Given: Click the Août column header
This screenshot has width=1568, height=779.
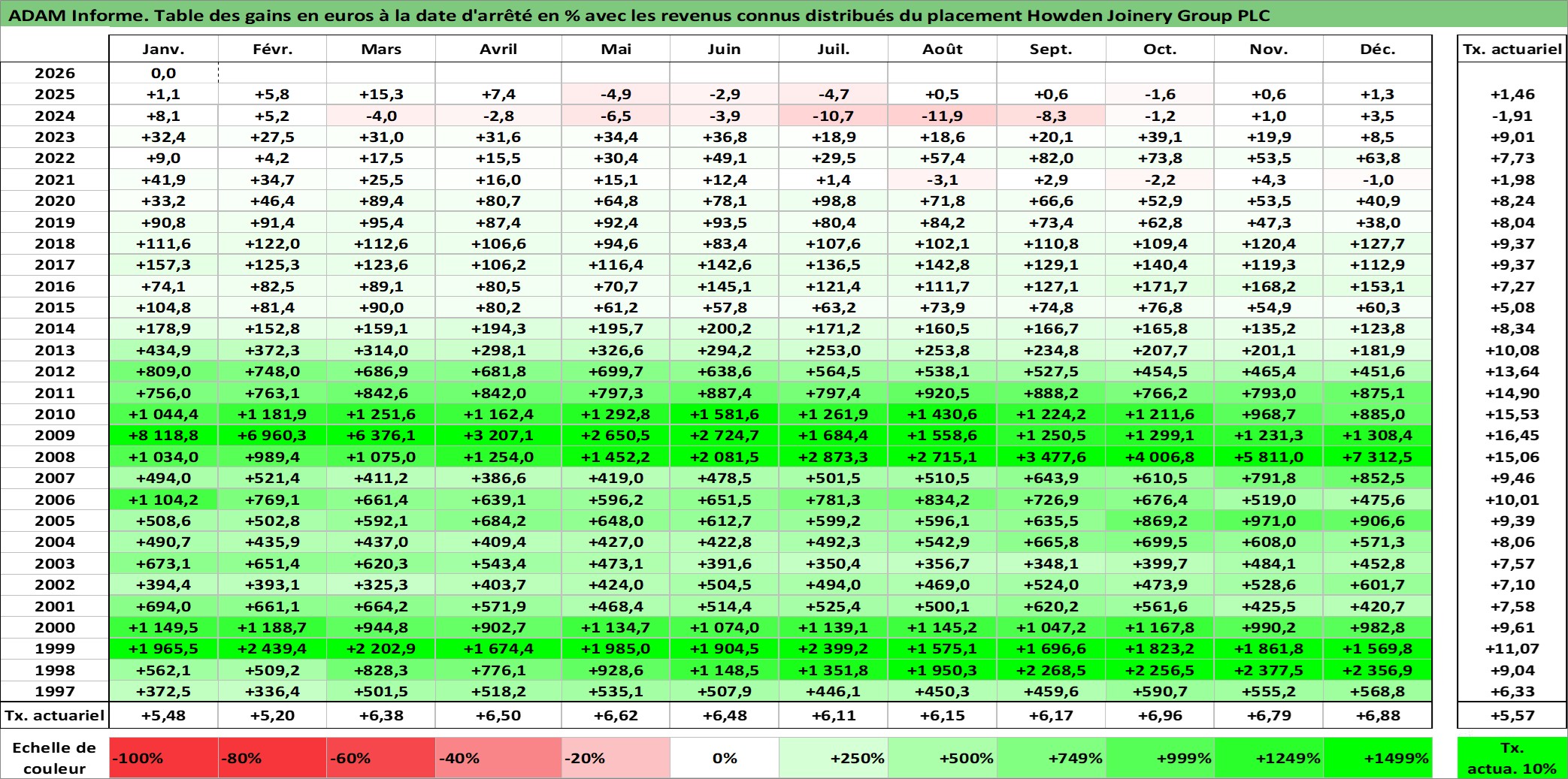Looking at the screenshot, I should click(943, 49).
